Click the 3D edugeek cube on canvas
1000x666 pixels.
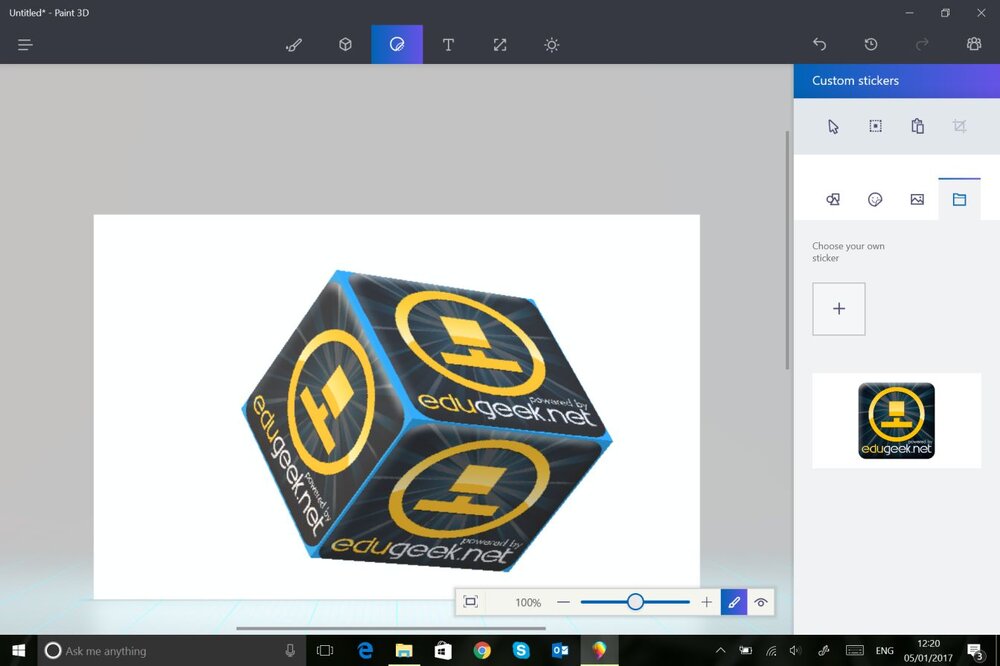click(426, 420)
